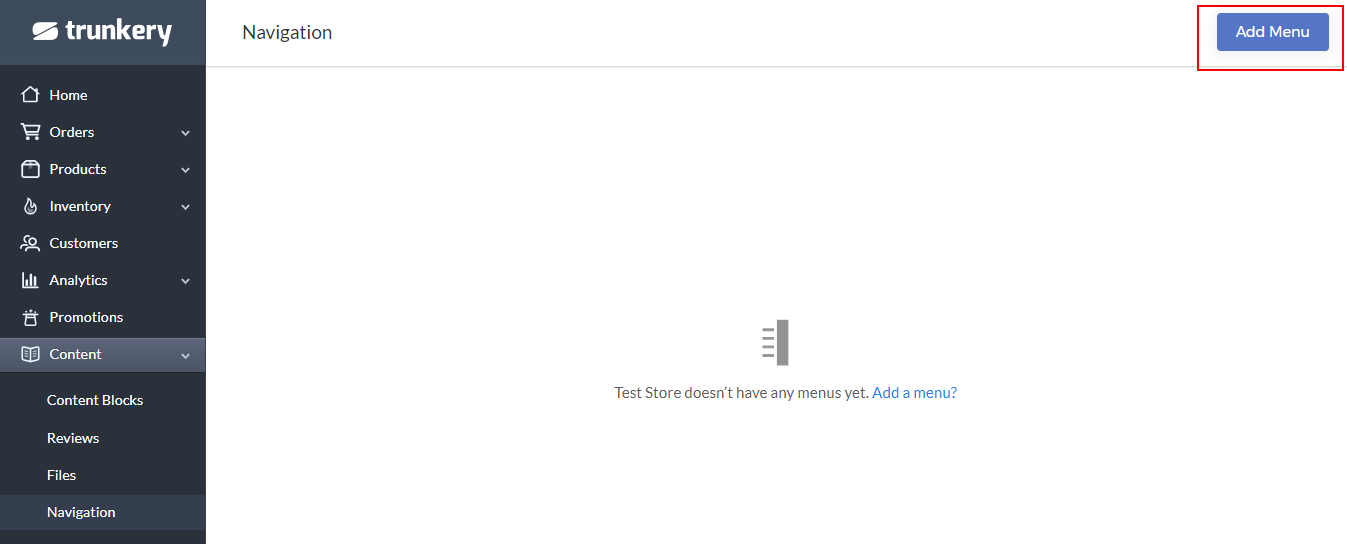This screenshot has width=1347, height=544.
Task: Click the Home house icon
Action: (x=30, y=95)
